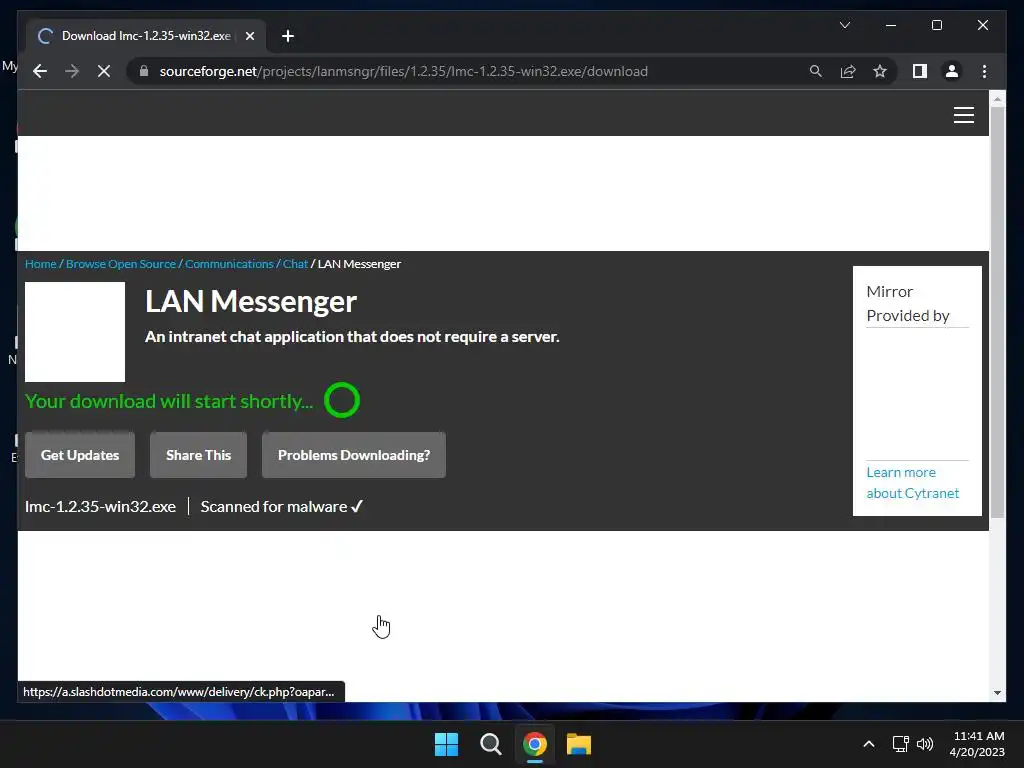The width and height of the screenshot is (1024, 768).
Task: Stop loading the page
Action: tap(104, 71)
